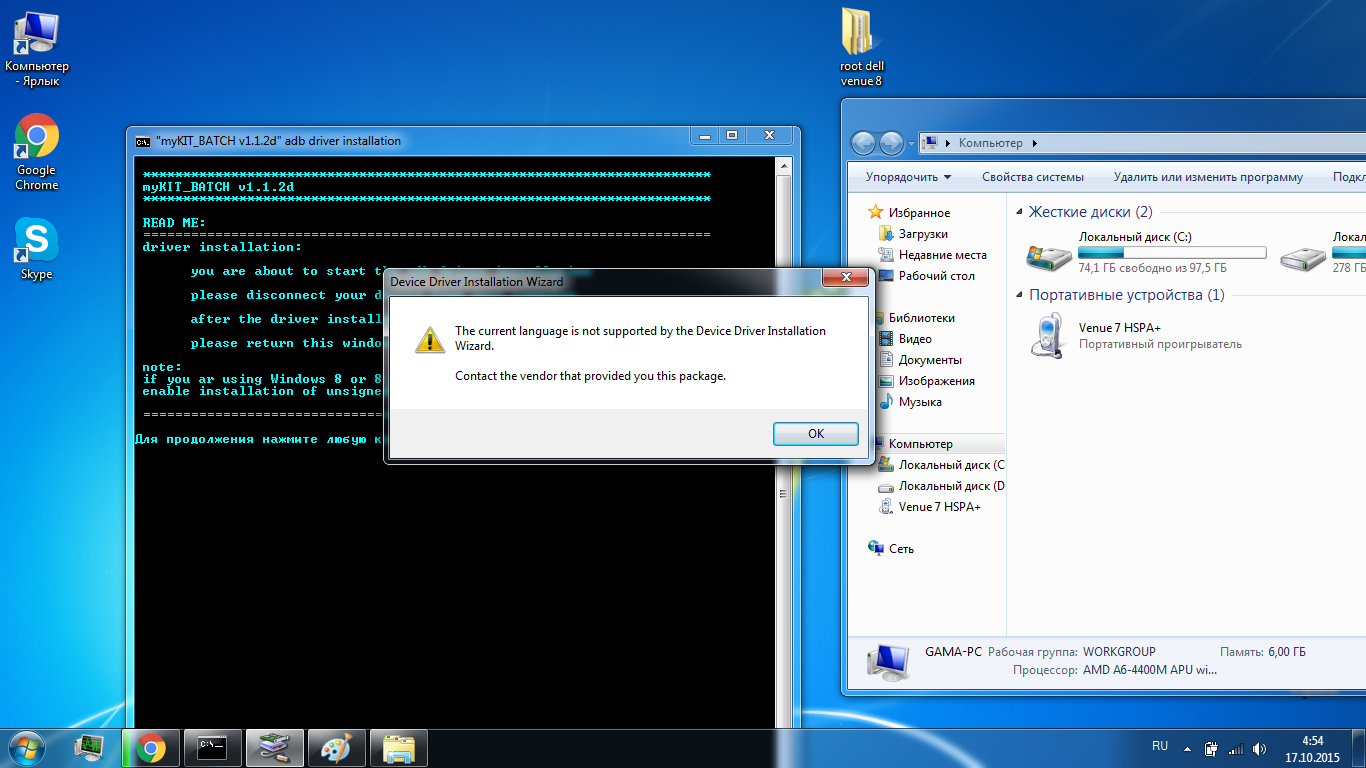1366x768 pixels.
Task: Click Свойства системы in the toolbar
Action: [1032, 177]
